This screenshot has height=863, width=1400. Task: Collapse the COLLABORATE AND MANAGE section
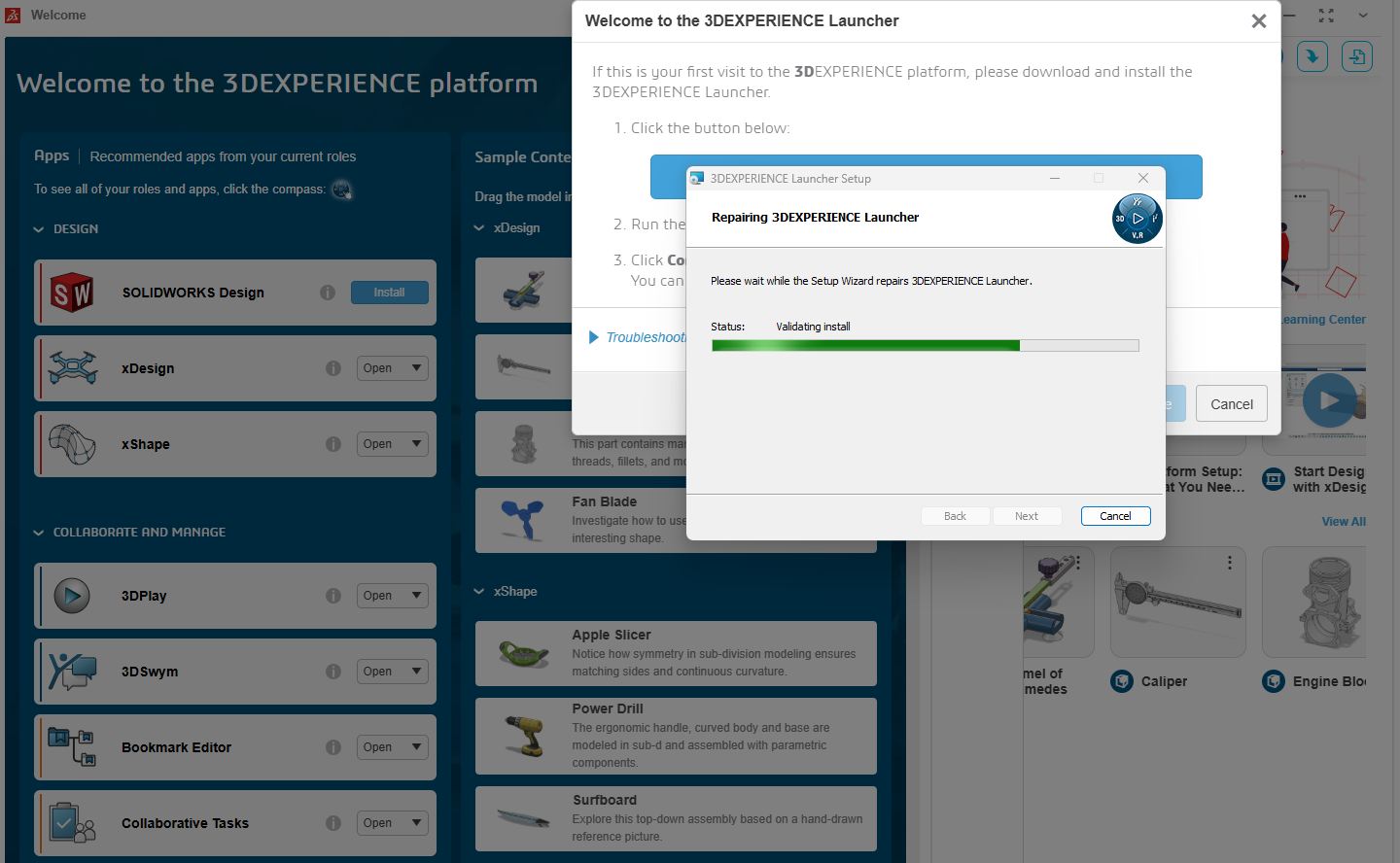click(39, 533)
